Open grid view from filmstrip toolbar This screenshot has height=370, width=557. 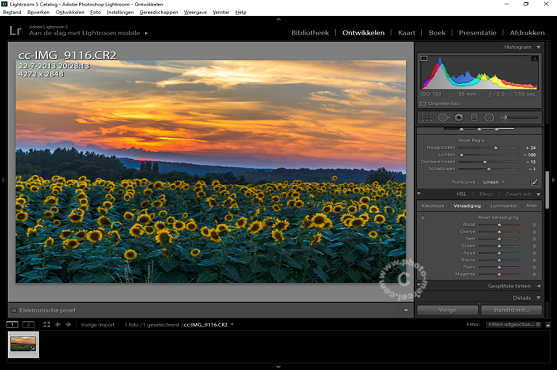point(47,325)
